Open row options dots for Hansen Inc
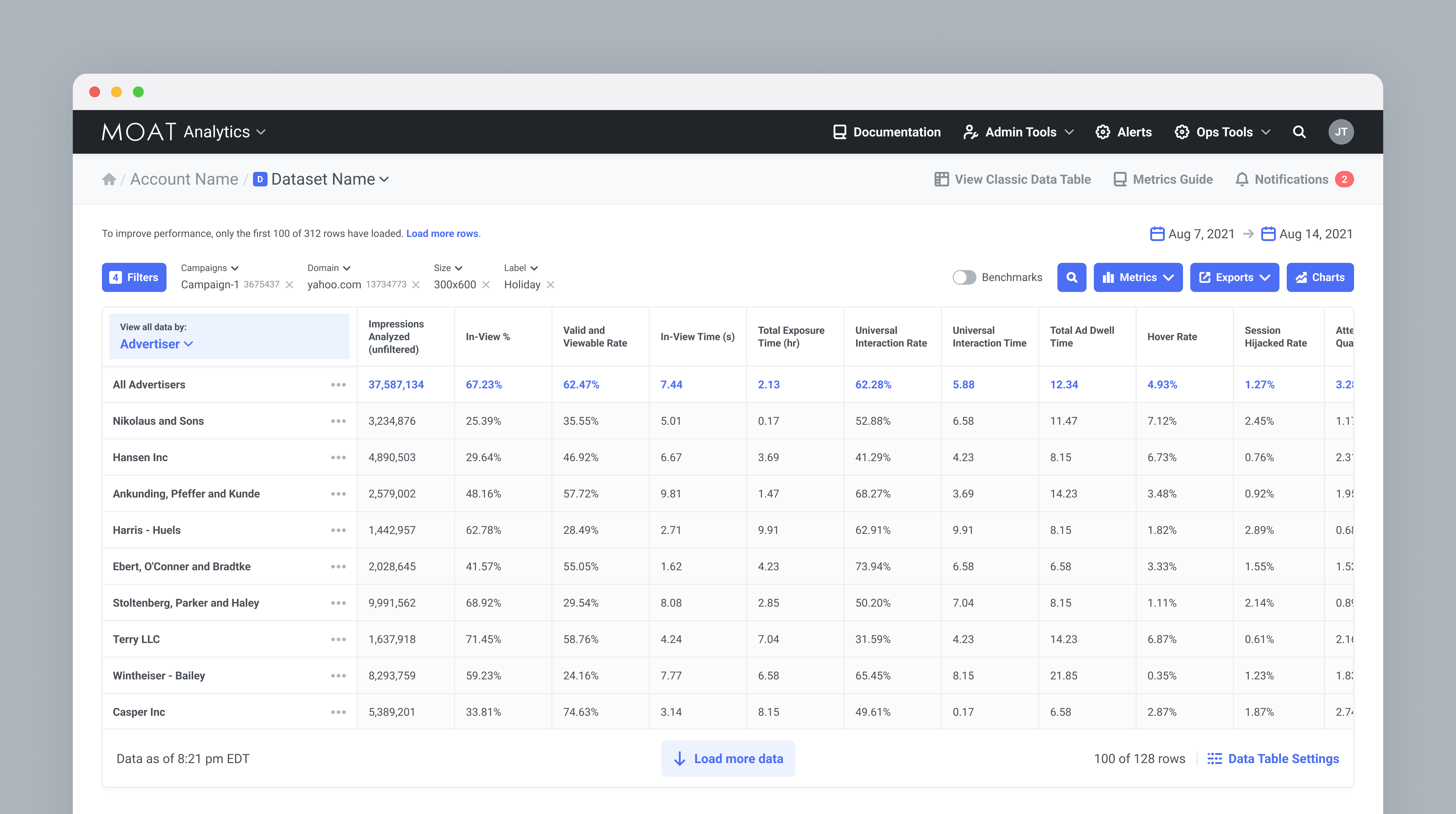The width and height of the screenshot is (1456, 814). pyautogui.click(x=338, y=457)
